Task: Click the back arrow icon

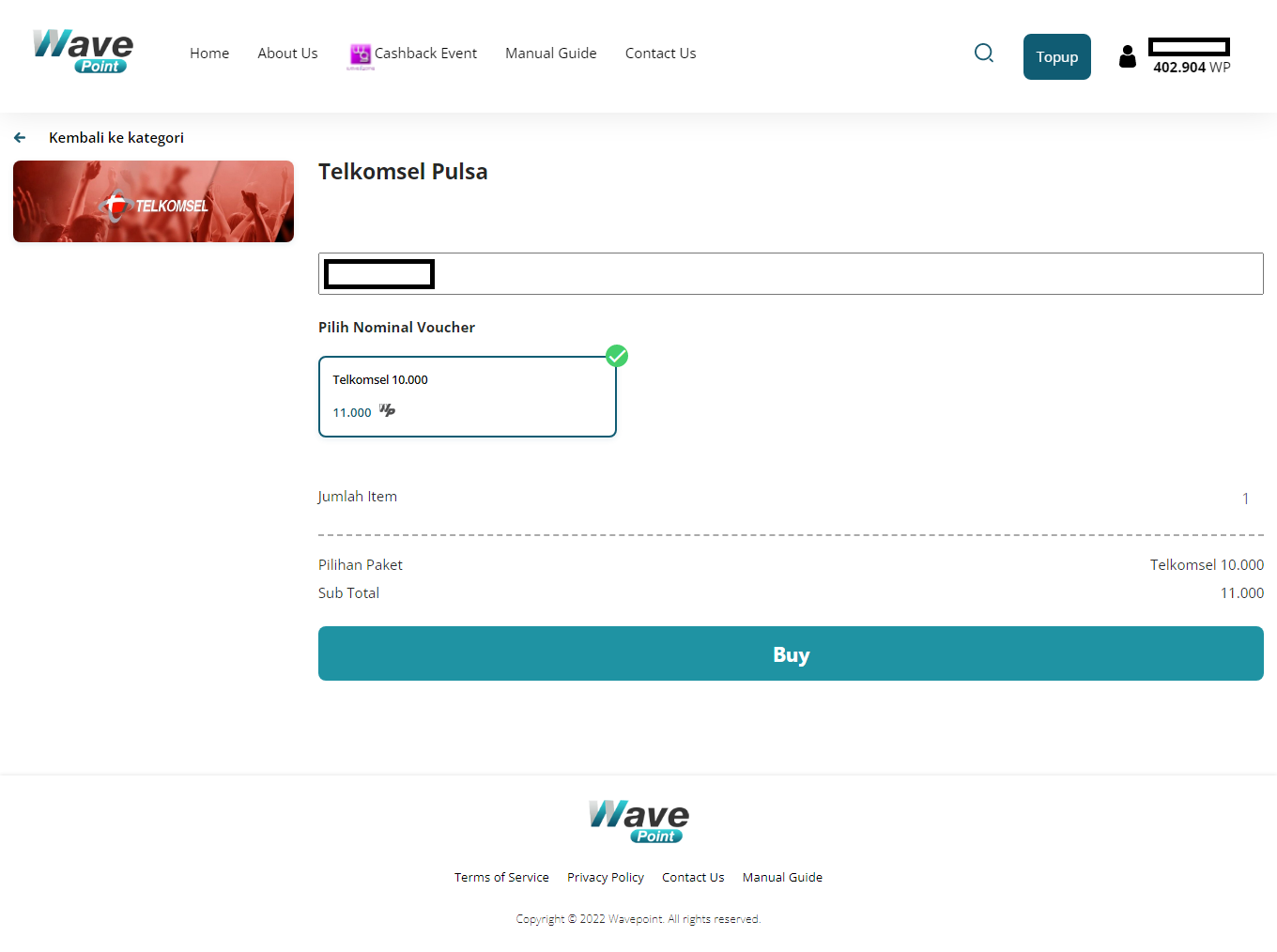Action: tap(20, 138)
